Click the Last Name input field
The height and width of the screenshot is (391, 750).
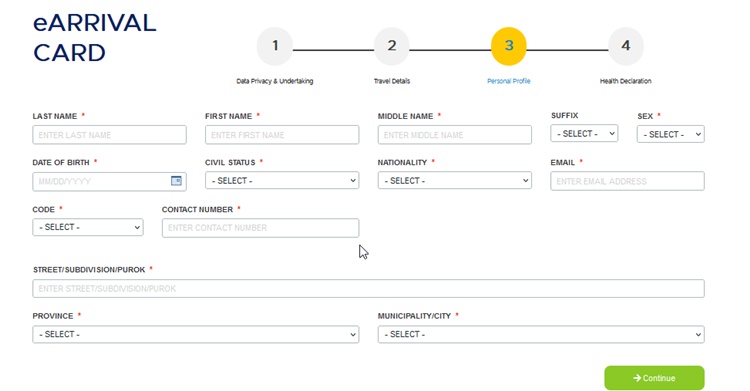(x=110, y=135)
